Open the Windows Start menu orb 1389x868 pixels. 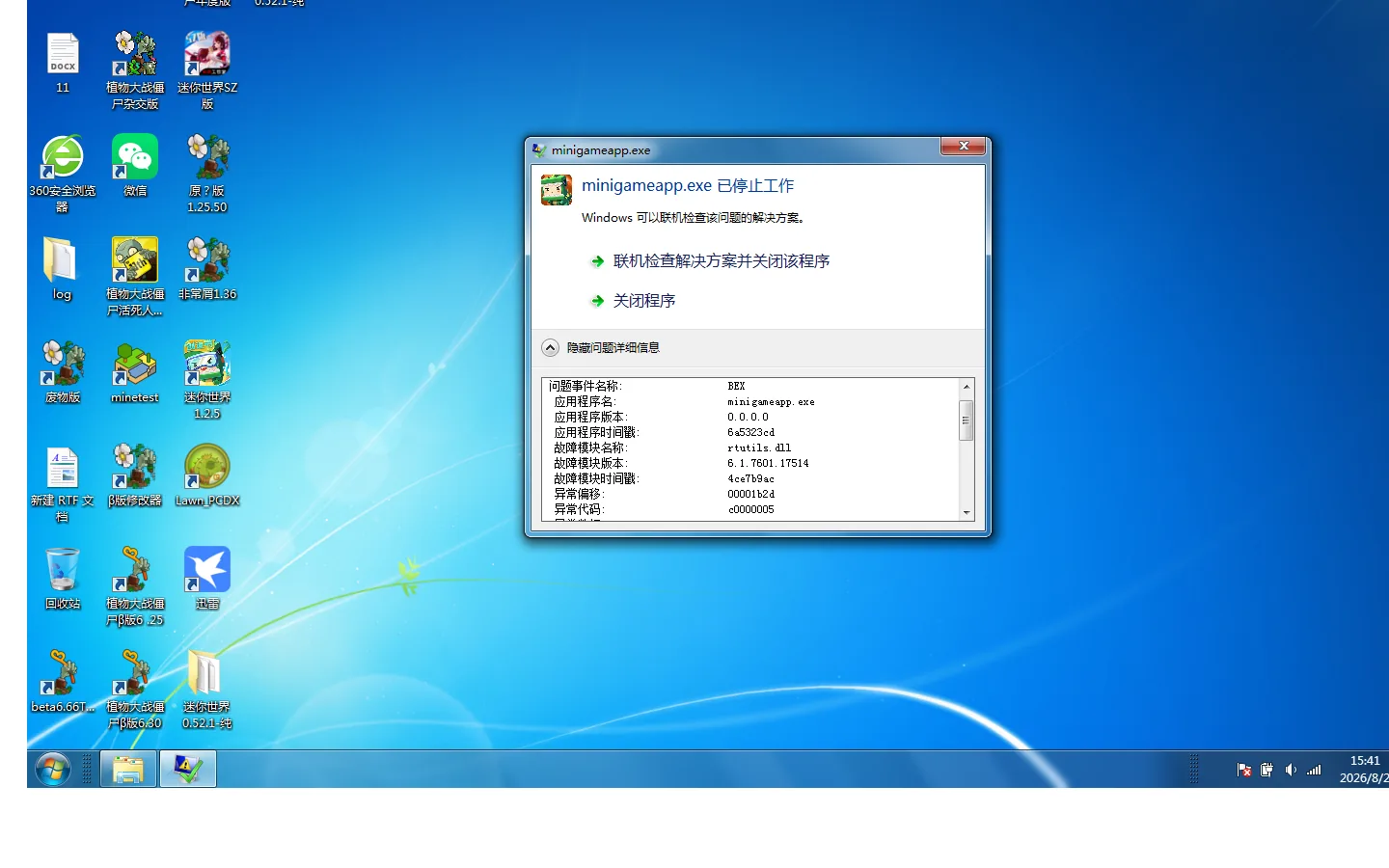[x=53, y=769]
